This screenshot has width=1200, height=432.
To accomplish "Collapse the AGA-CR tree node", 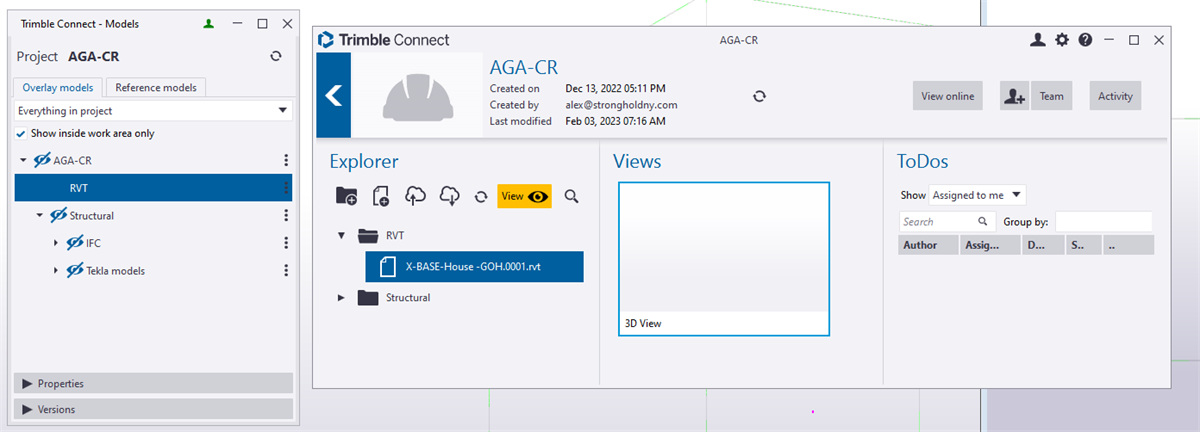I will tap(23, 160).
